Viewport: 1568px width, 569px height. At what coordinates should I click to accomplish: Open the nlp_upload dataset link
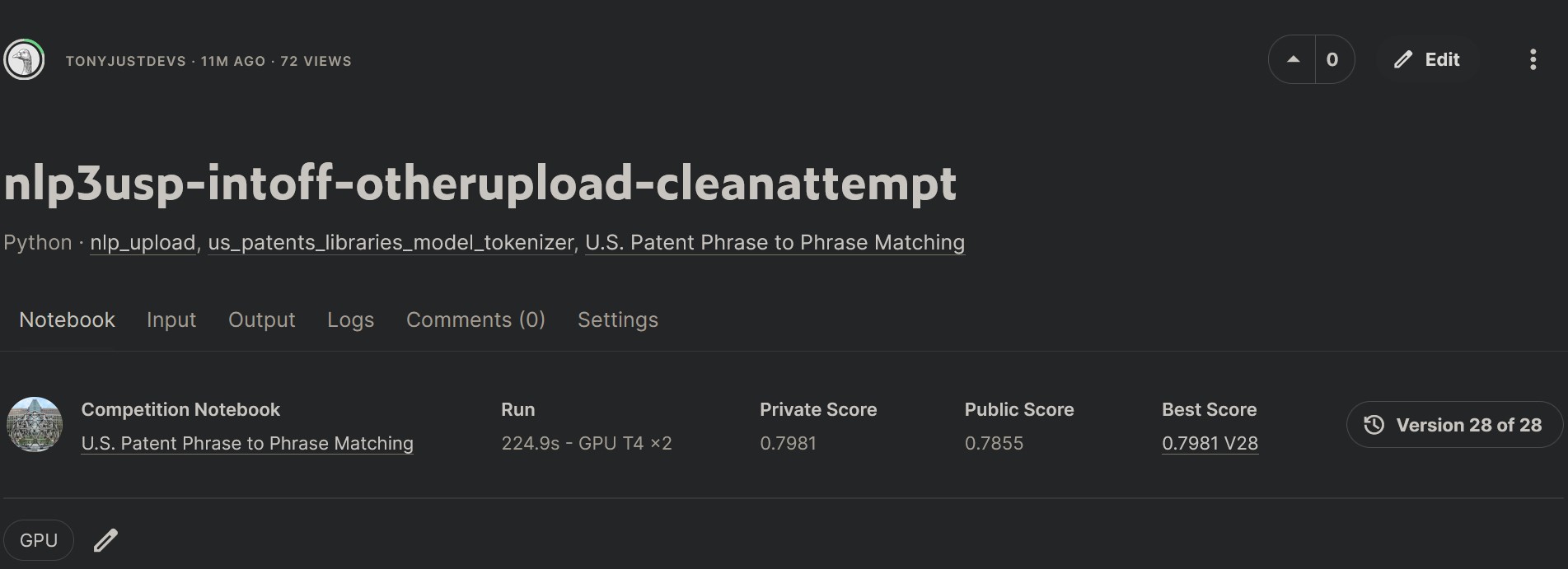(143, 242)
